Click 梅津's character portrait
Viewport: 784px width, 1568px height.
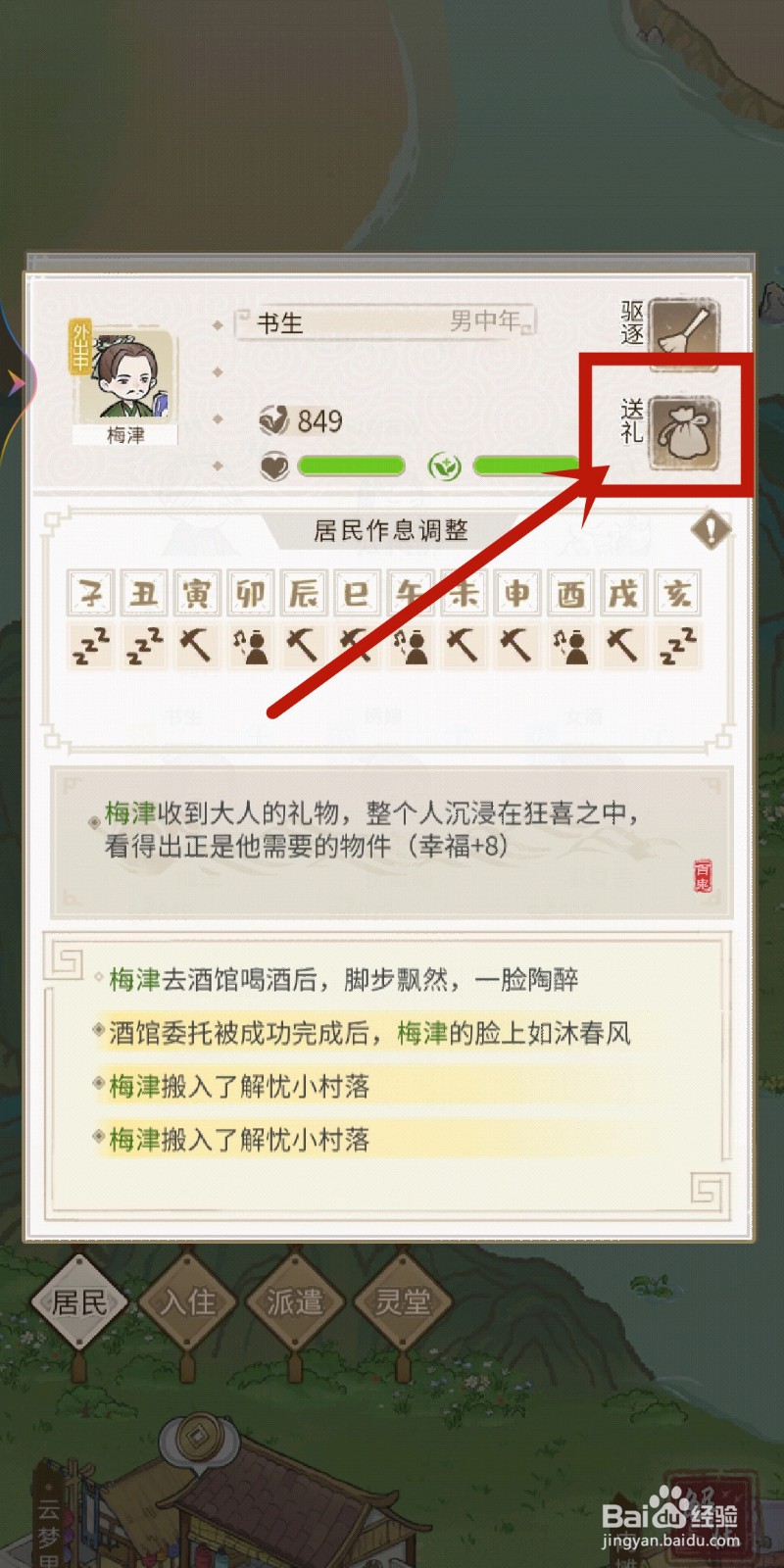[126, 377]
